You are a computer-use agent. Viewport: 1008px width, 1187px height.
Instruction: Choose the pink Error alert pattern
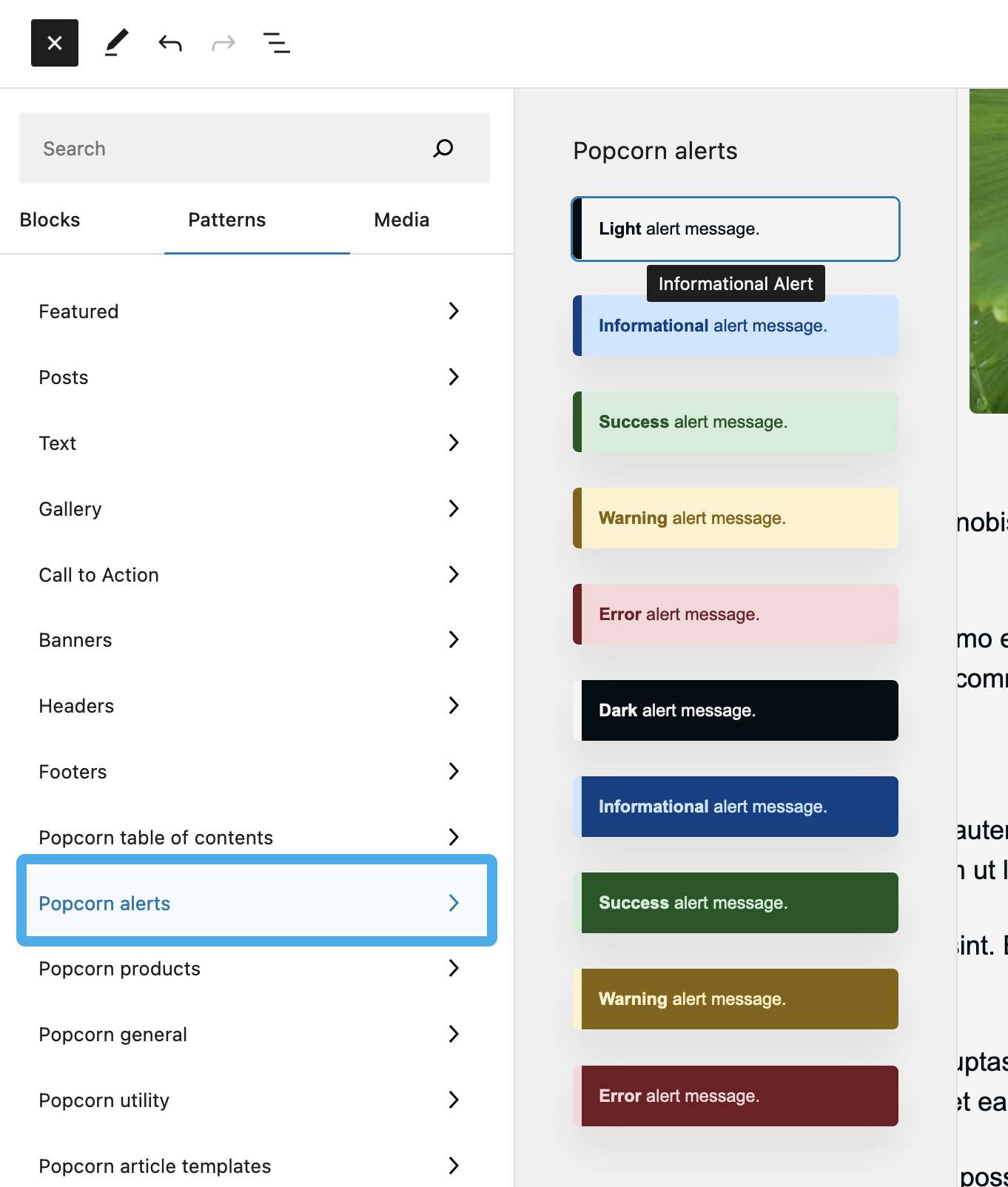736,614
